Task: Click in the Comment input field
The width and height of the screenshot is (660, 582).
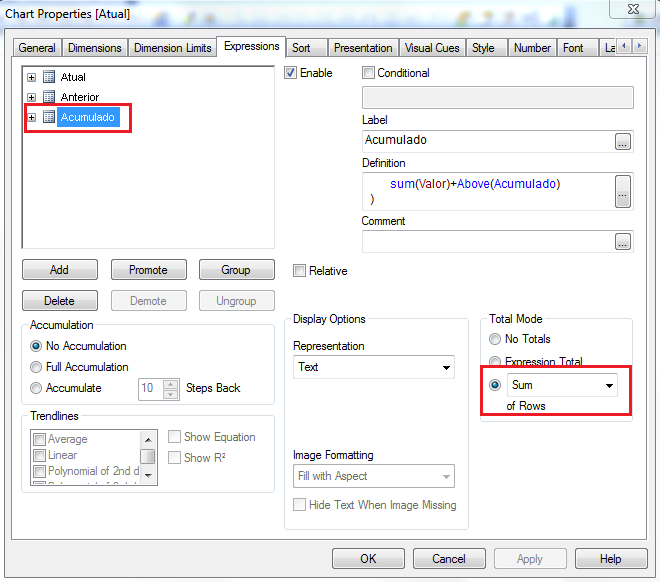Action: coord(488,242)
